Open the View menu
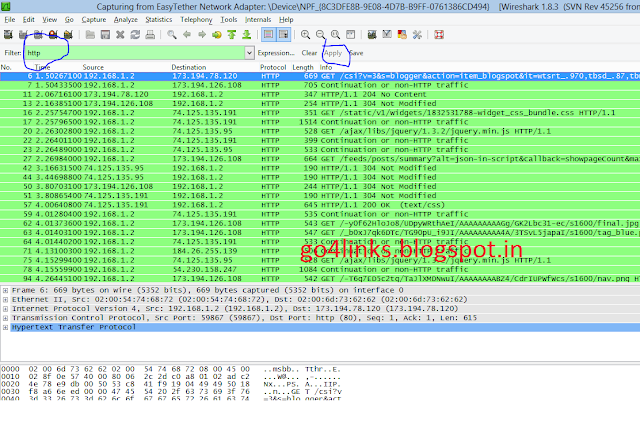The height and width of the screenshot is (432, 640). coord(50,20)
